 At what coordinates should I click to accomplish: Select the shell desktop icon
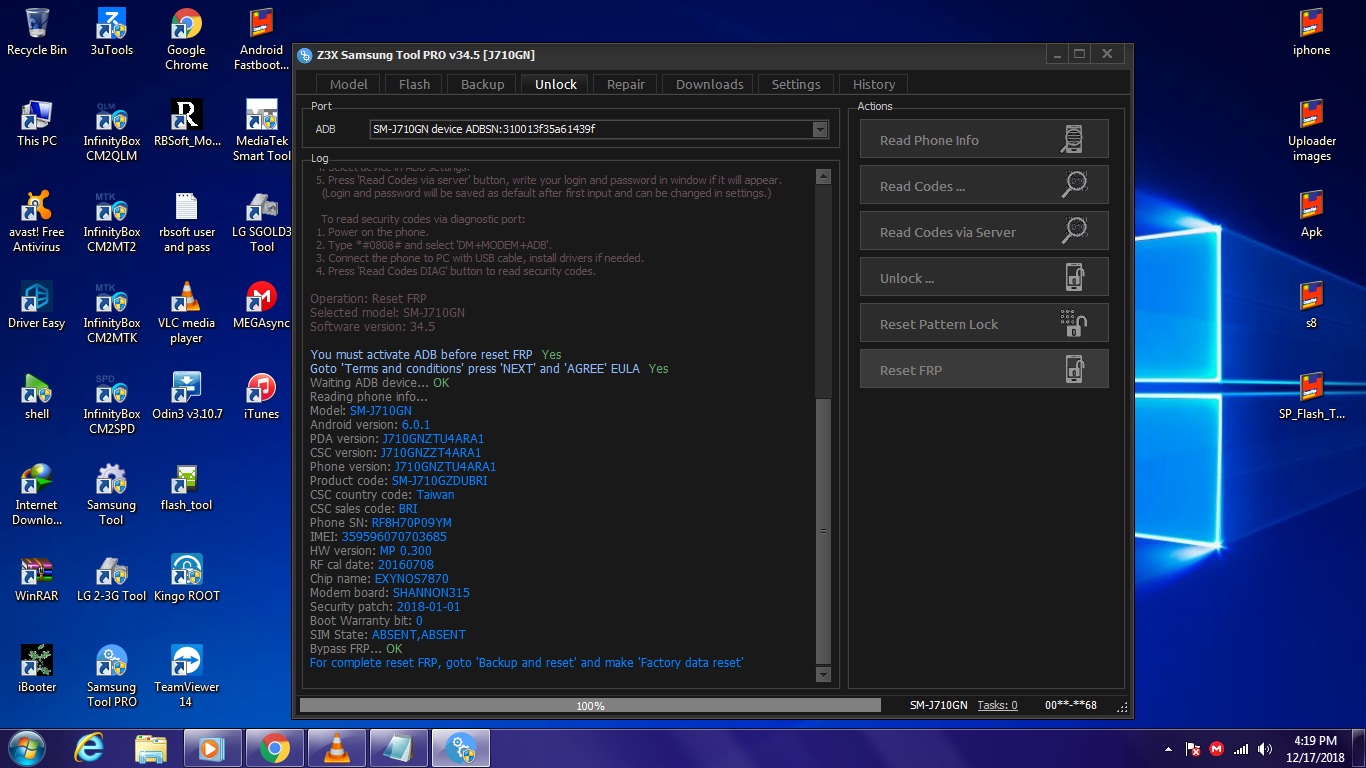point(37,396)
